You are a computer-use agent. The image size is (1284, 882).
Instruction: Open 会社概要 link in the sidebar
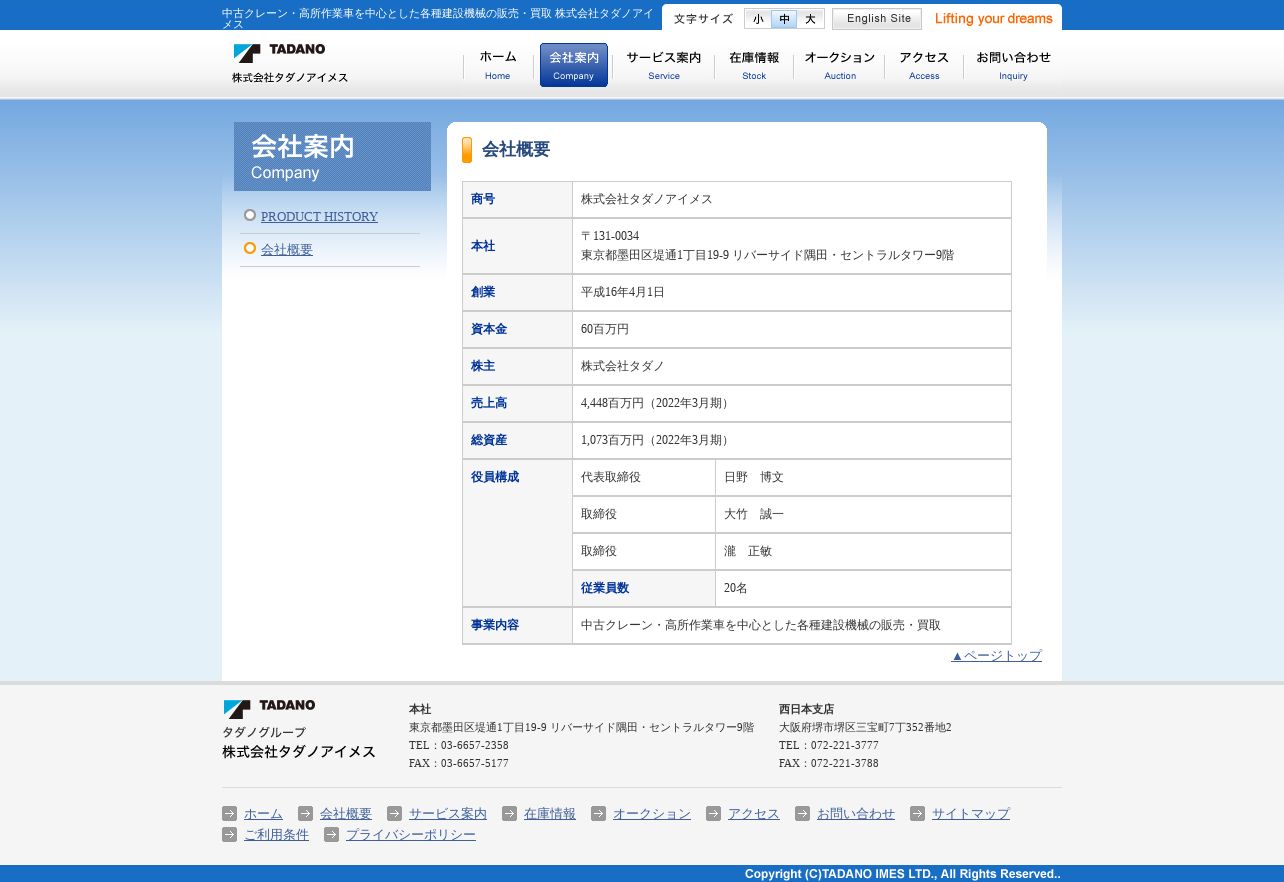click(287, 250)
